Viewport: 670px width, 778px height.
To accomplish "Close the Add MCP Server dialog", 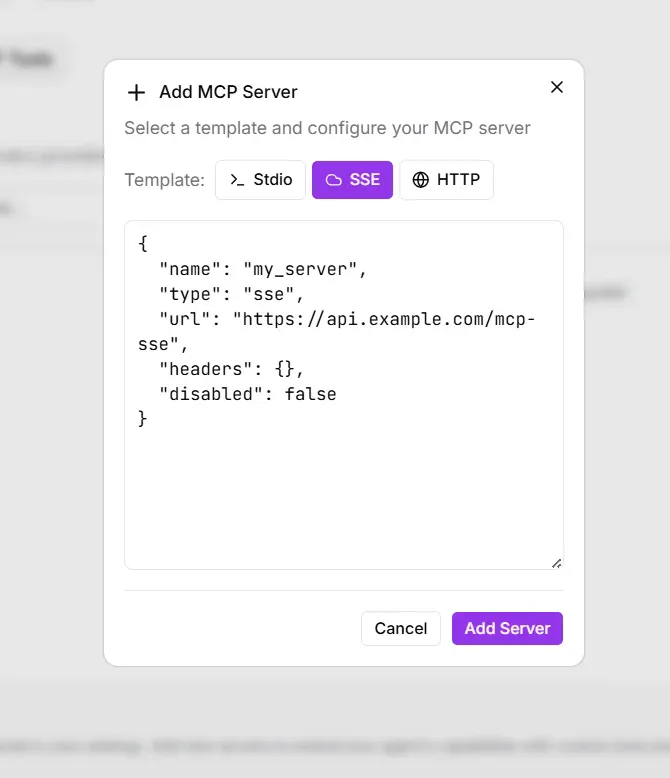I will (x=557, y=87).
